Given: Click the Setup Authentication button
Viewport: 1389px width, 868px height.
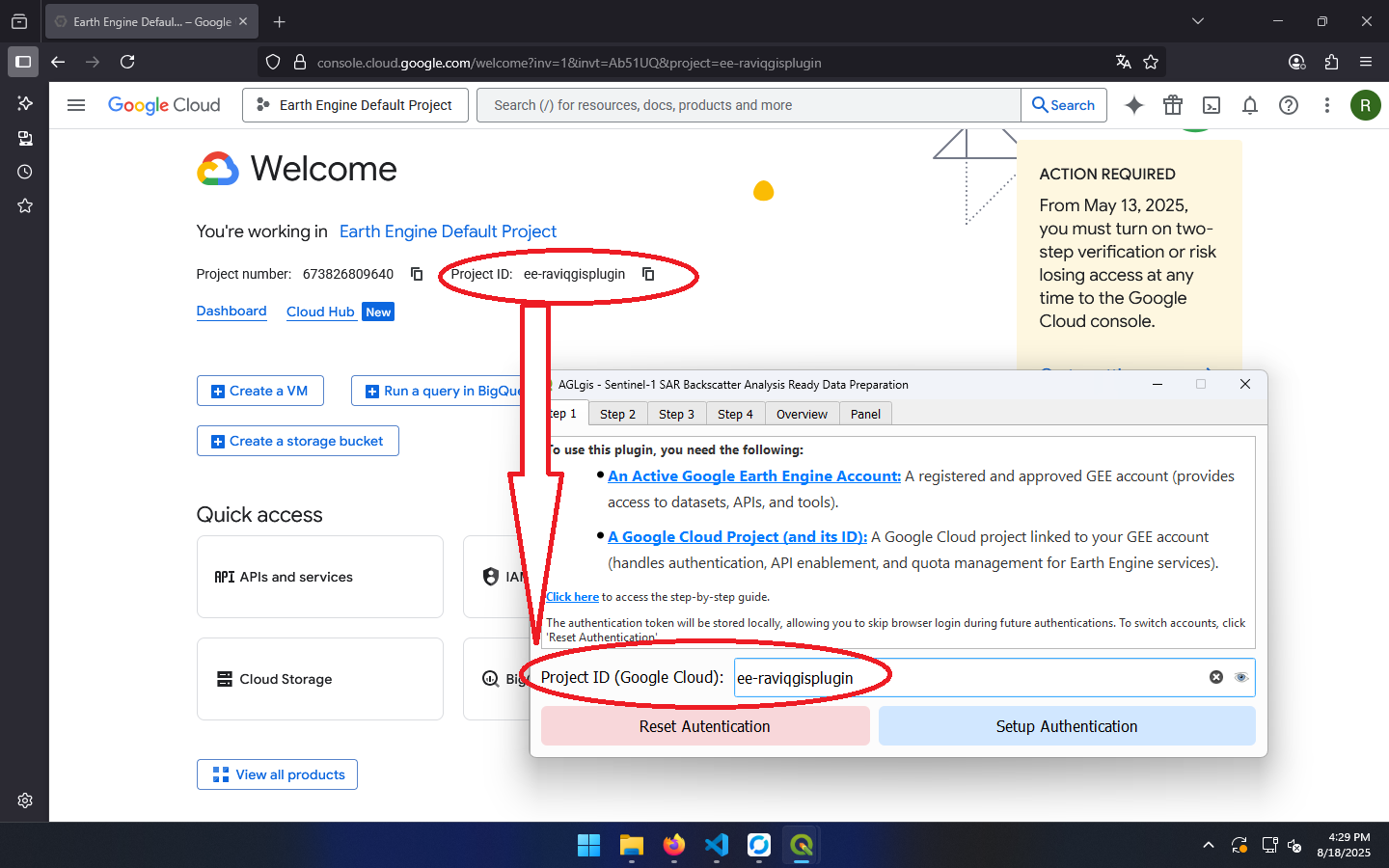Looking at the screenshot, I should [x=1067, y=726].
